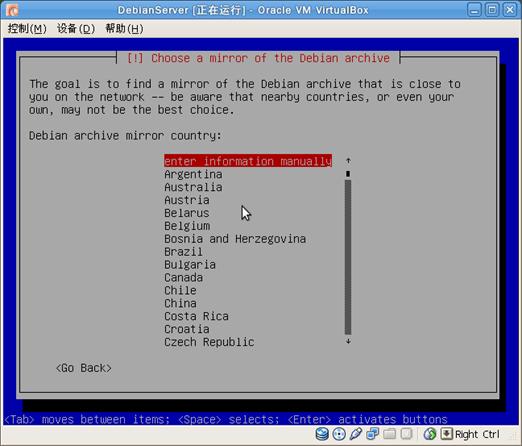Click the list scrollbar up arrow

[348, 161]
